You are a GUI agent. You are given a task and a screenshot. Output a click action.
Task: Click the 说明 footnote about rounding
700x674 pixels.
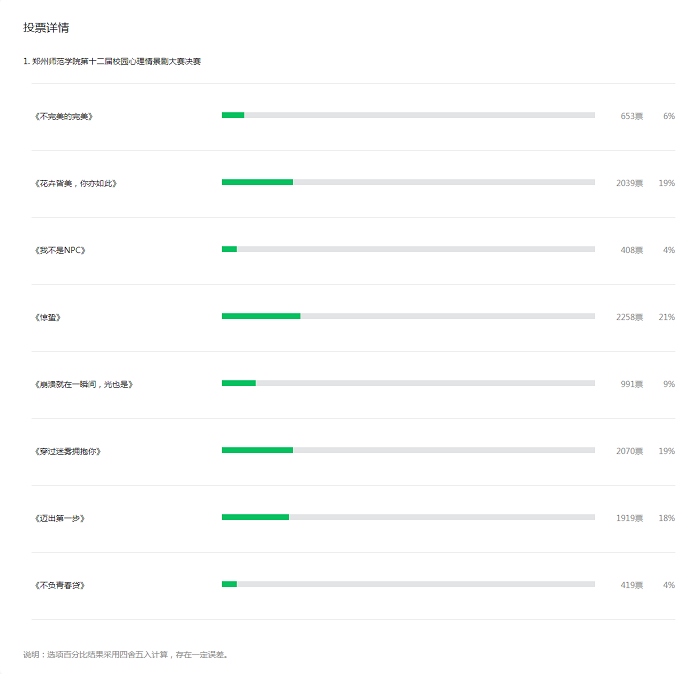[x=127, y=655]
